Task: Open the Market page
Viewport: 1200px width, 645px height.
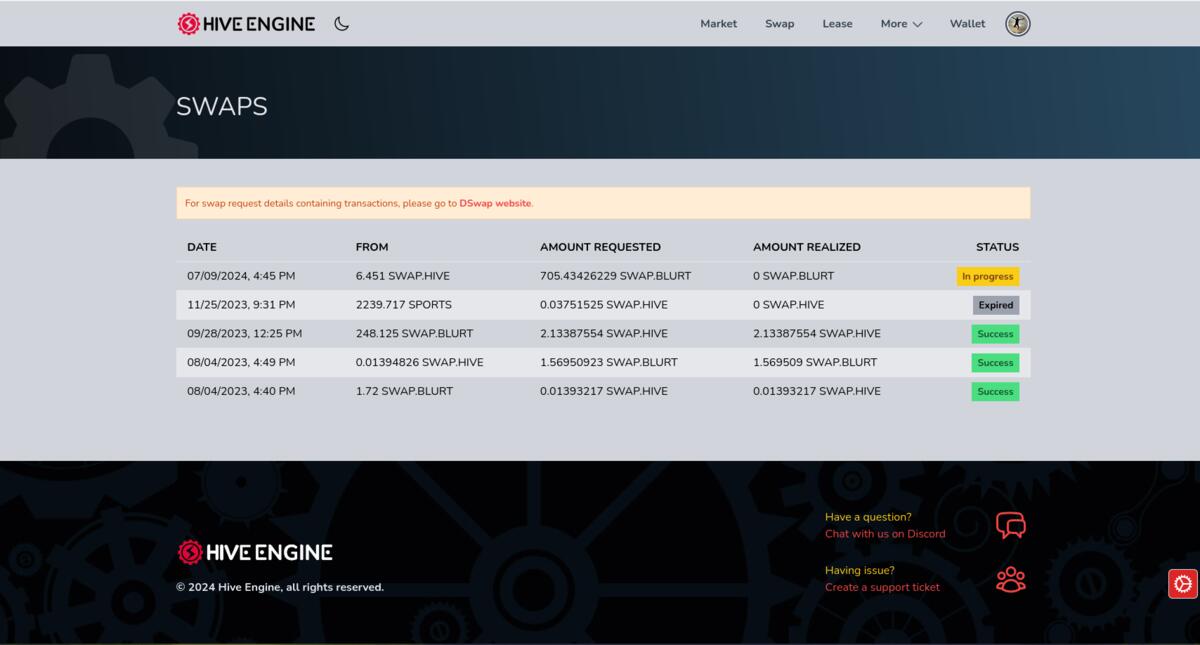Action: click(x=718, y=24)
